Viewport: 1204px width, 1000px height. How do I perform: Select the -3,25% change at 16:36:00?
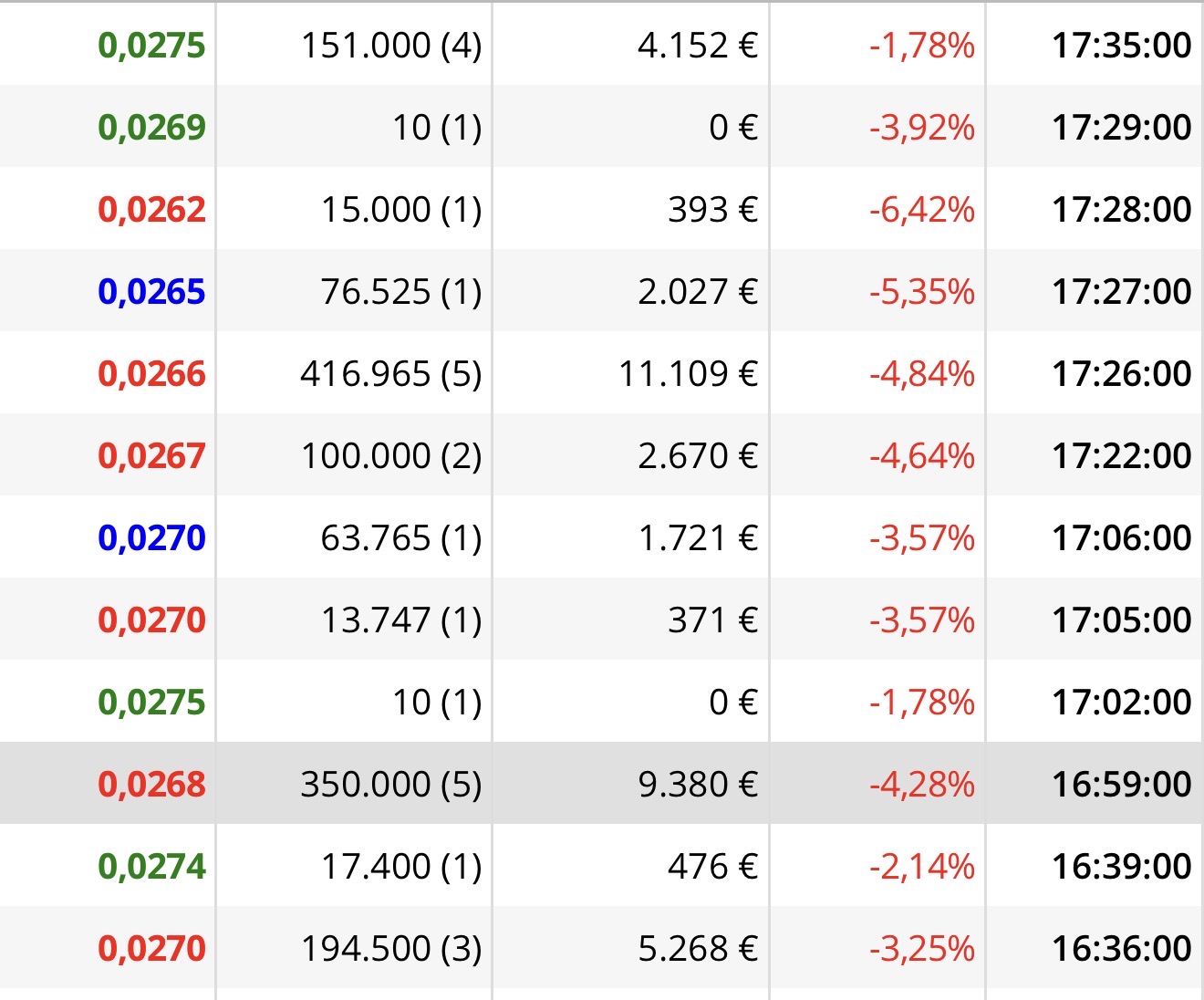(x=922, y=948)
